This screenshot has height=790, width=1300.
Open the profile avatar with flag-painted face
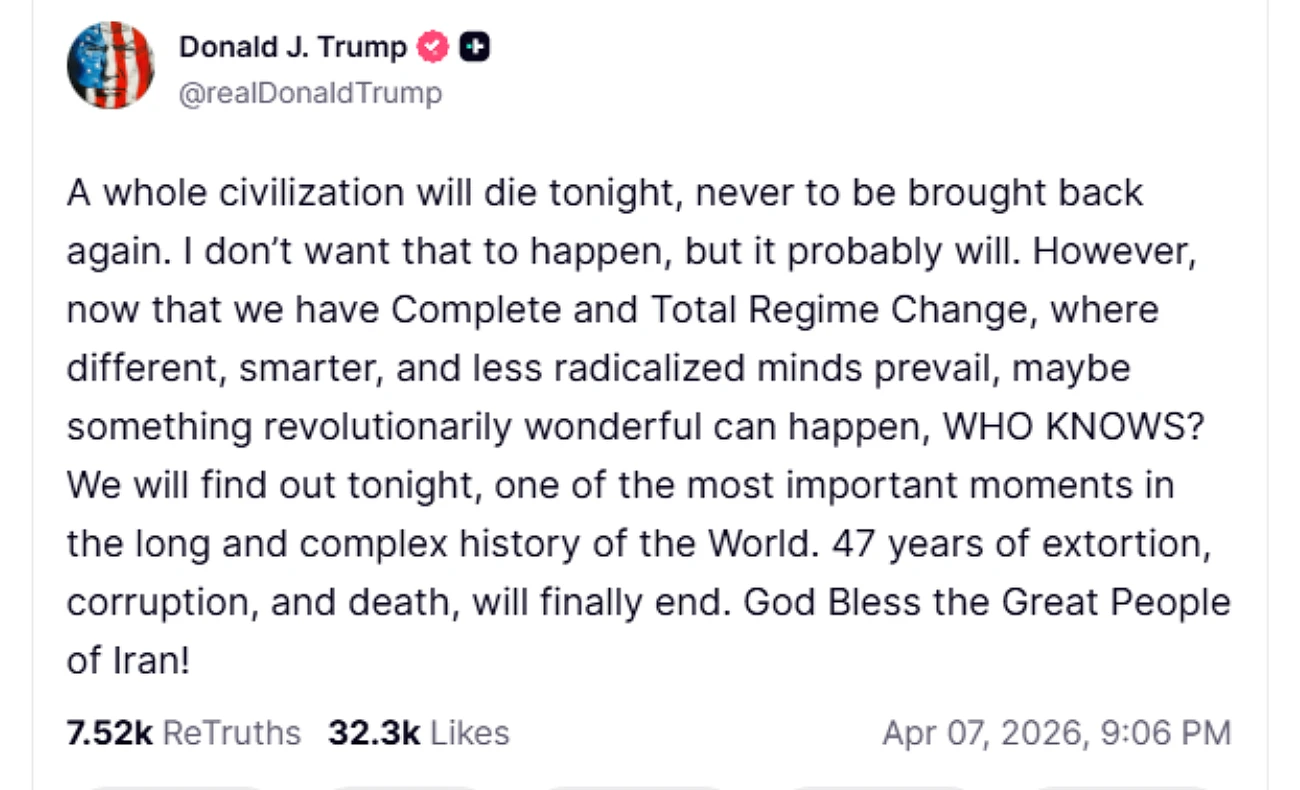coord(110,65)
